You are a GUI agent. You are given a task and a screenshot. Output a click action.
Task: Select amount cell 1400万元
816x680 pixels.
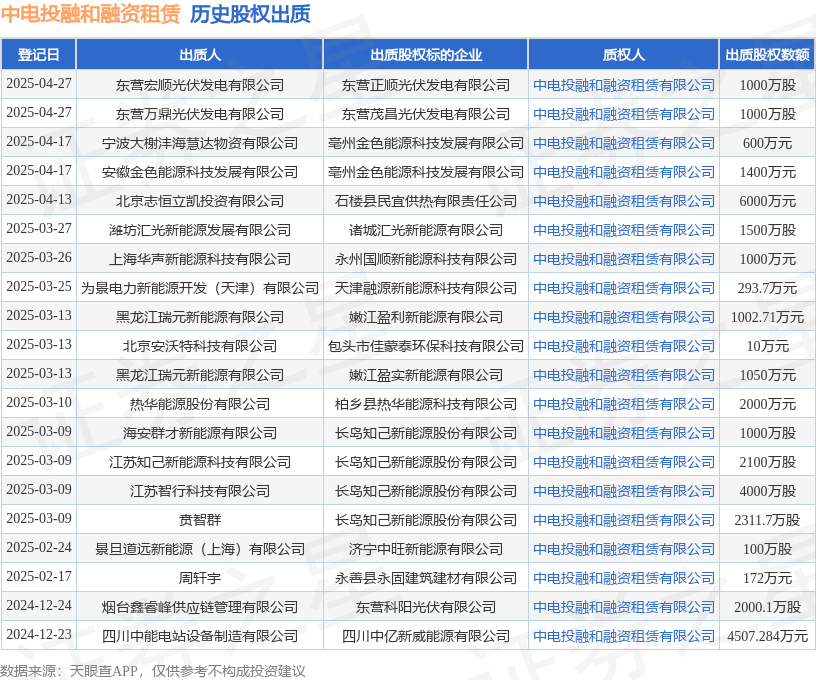767,172
